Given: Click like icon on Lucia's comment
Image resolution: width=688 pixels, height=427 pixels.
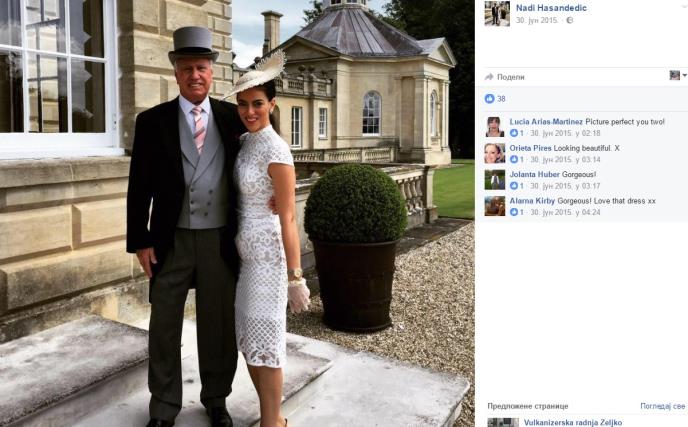Looking at the screenshot, I should coord(513,133).
